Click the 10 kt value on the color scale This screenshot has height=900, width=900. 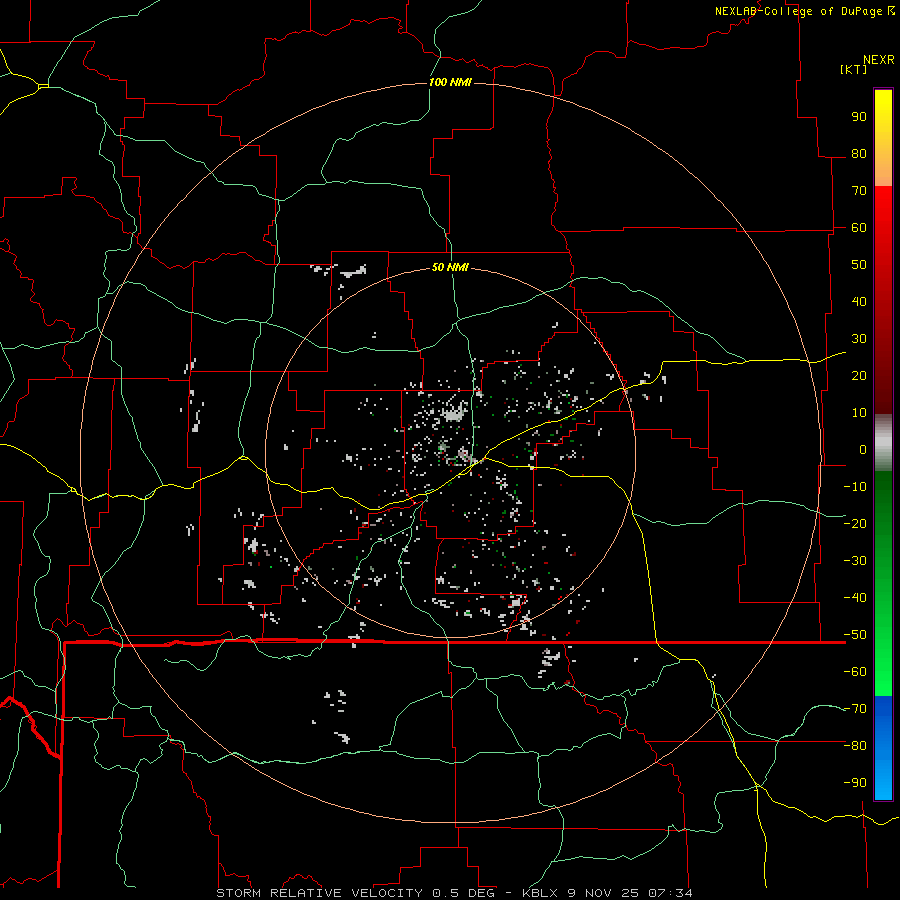coord(859,413)
